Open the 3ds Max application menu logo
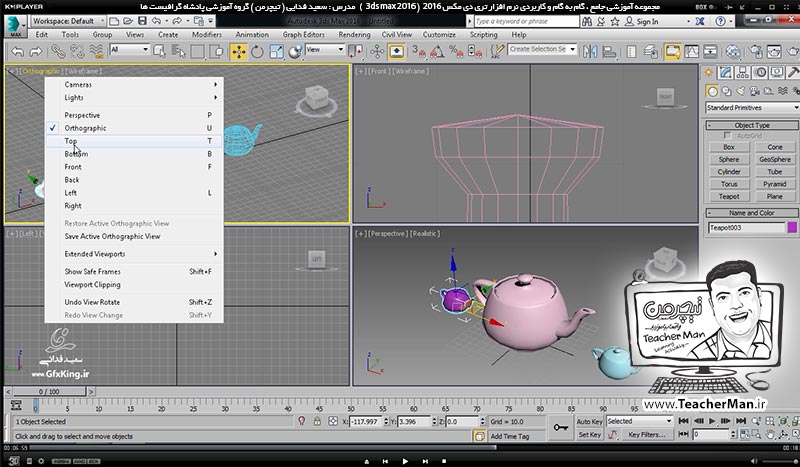 coord(15,26)
